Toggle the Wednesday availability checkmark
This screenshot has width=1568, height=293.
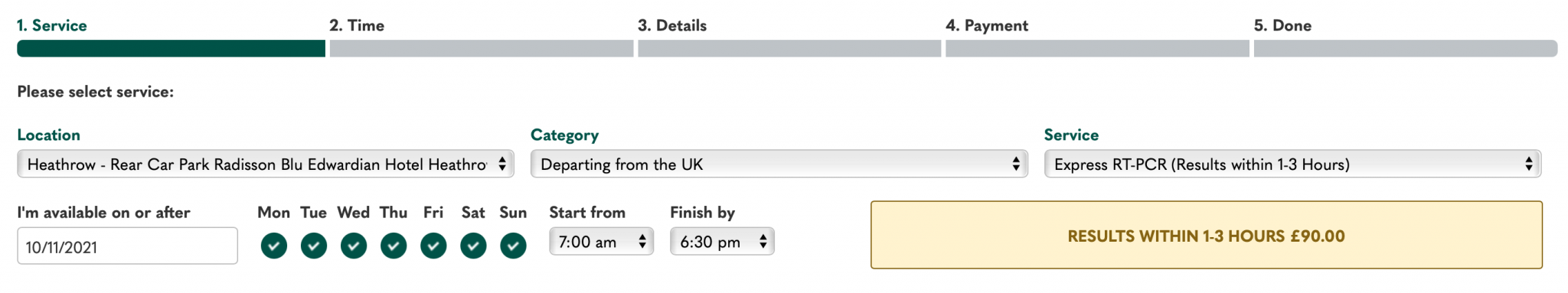point(354,246)
